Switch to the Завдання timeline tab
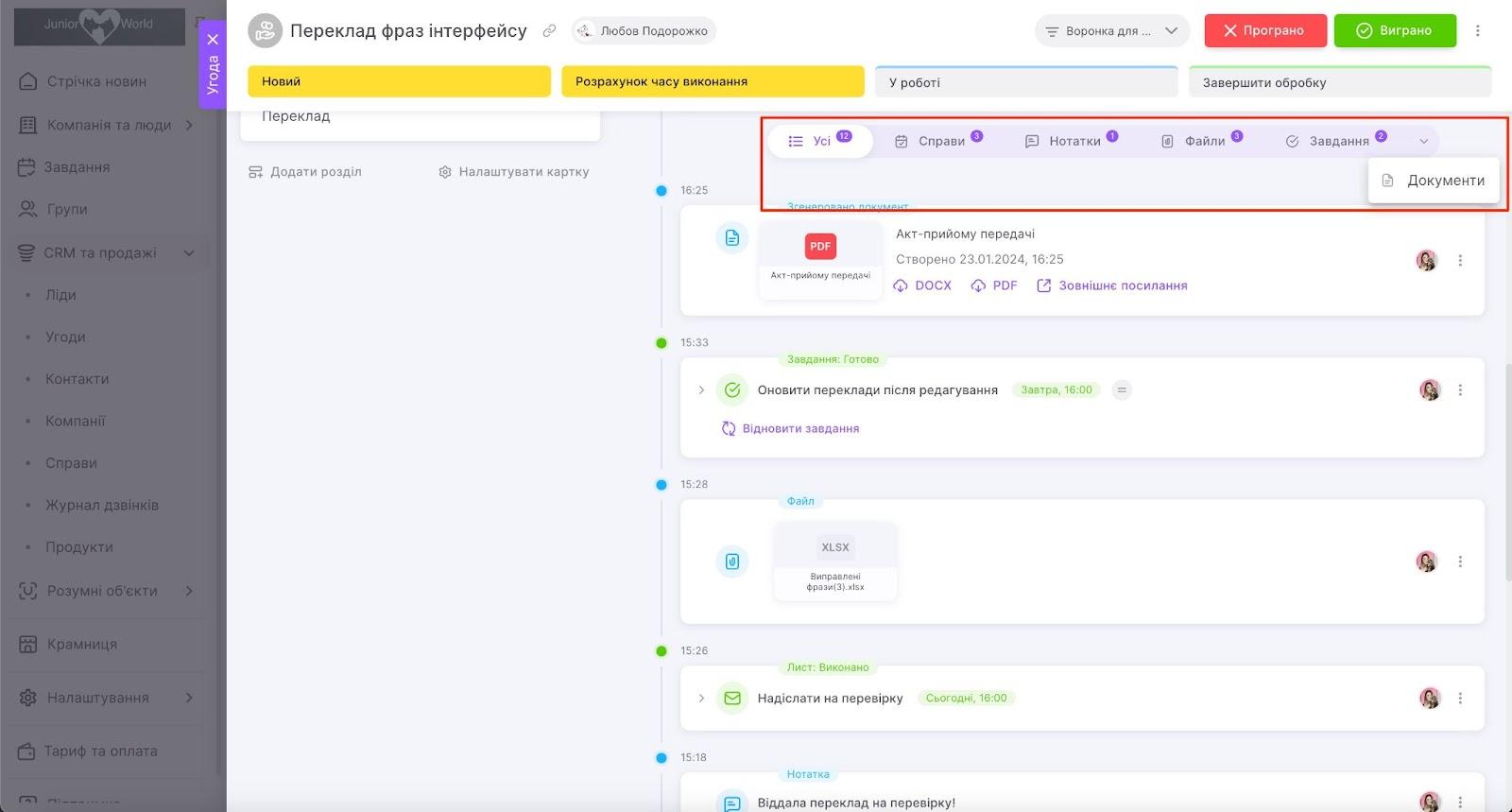The width and height of the screenshot is (1512, 812). click(x=1335, y=141)
